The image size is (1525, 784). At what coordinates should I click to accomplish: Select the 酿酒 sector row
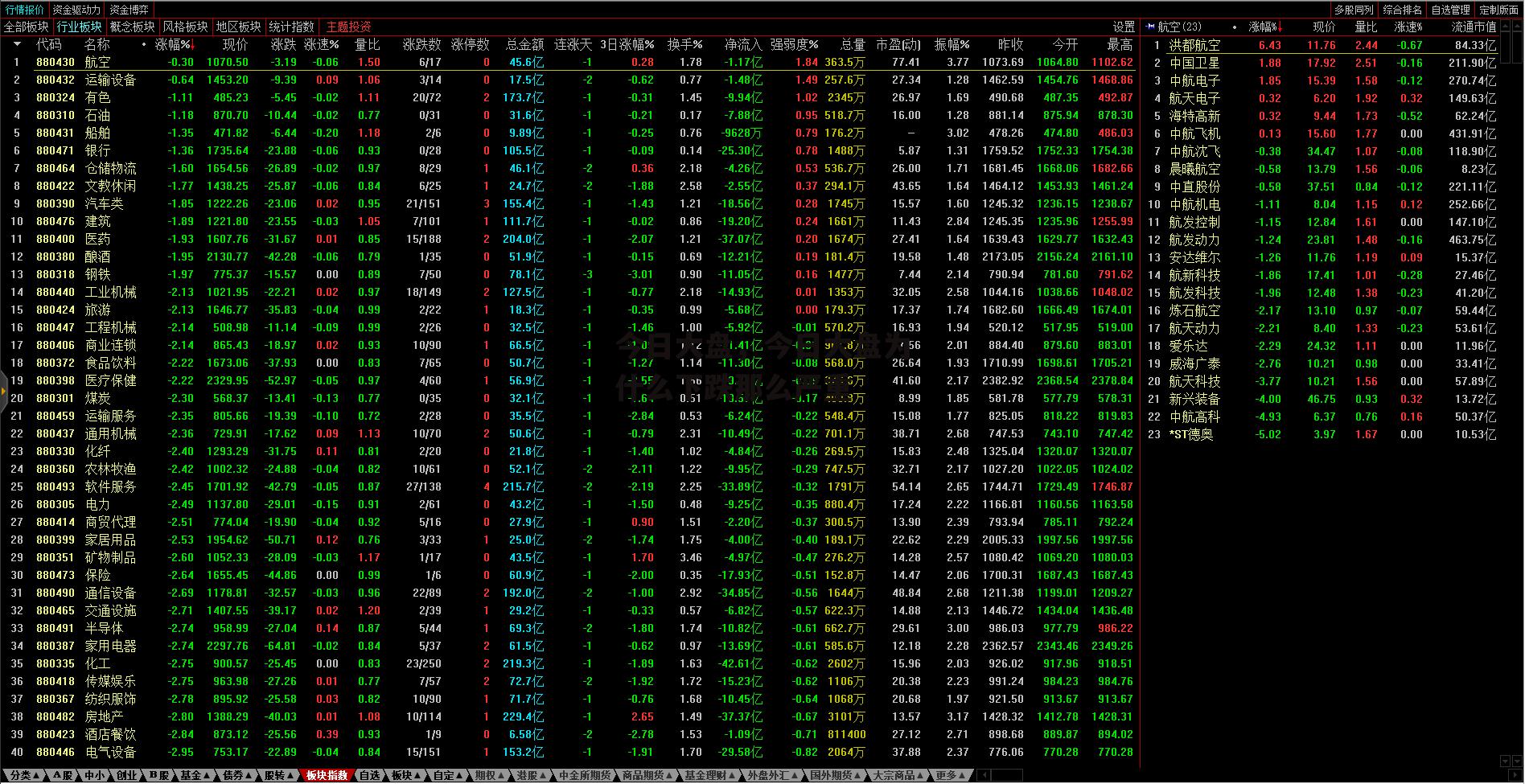(568, 257)
